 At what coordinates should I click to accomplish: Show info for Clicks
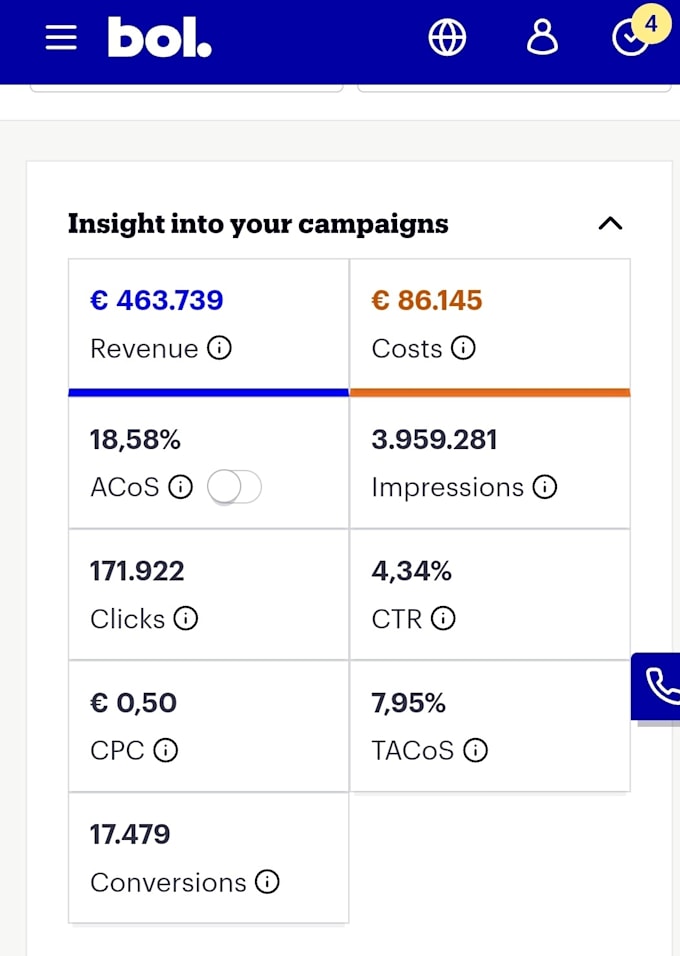(186, 618)
